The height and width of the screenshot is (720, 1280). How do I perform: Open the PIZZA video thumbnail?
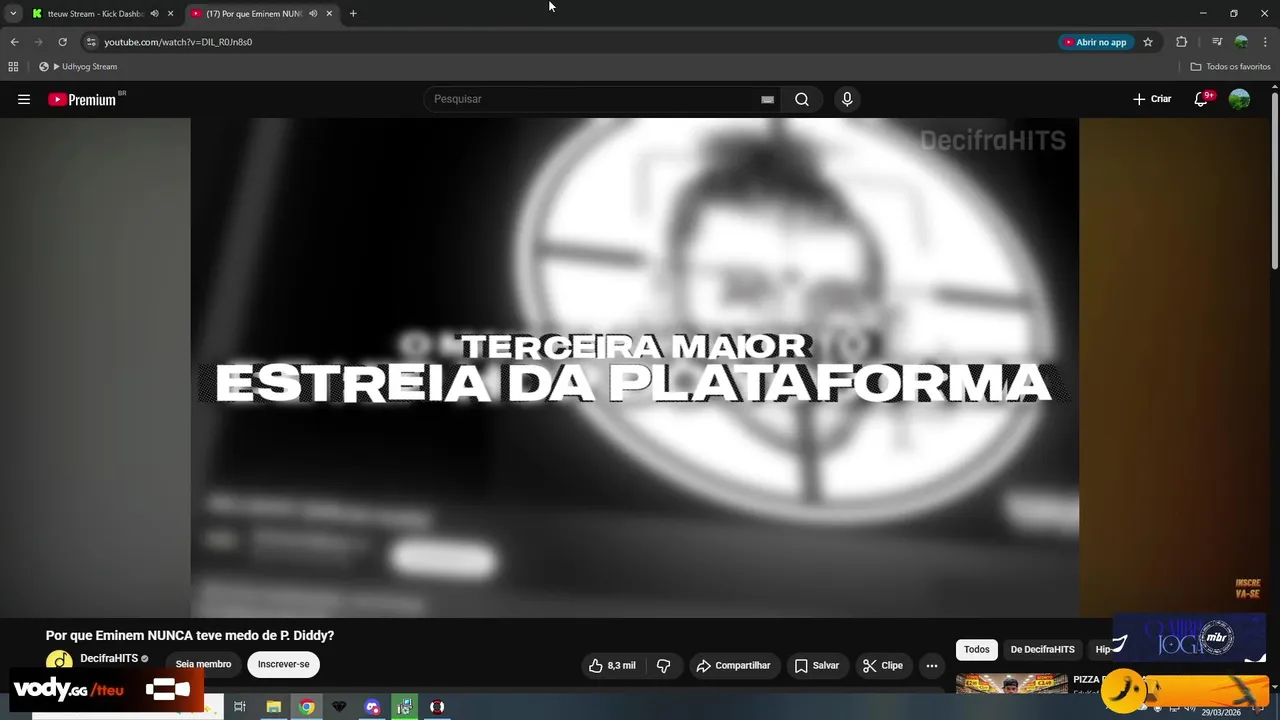tap(1011, 684)
